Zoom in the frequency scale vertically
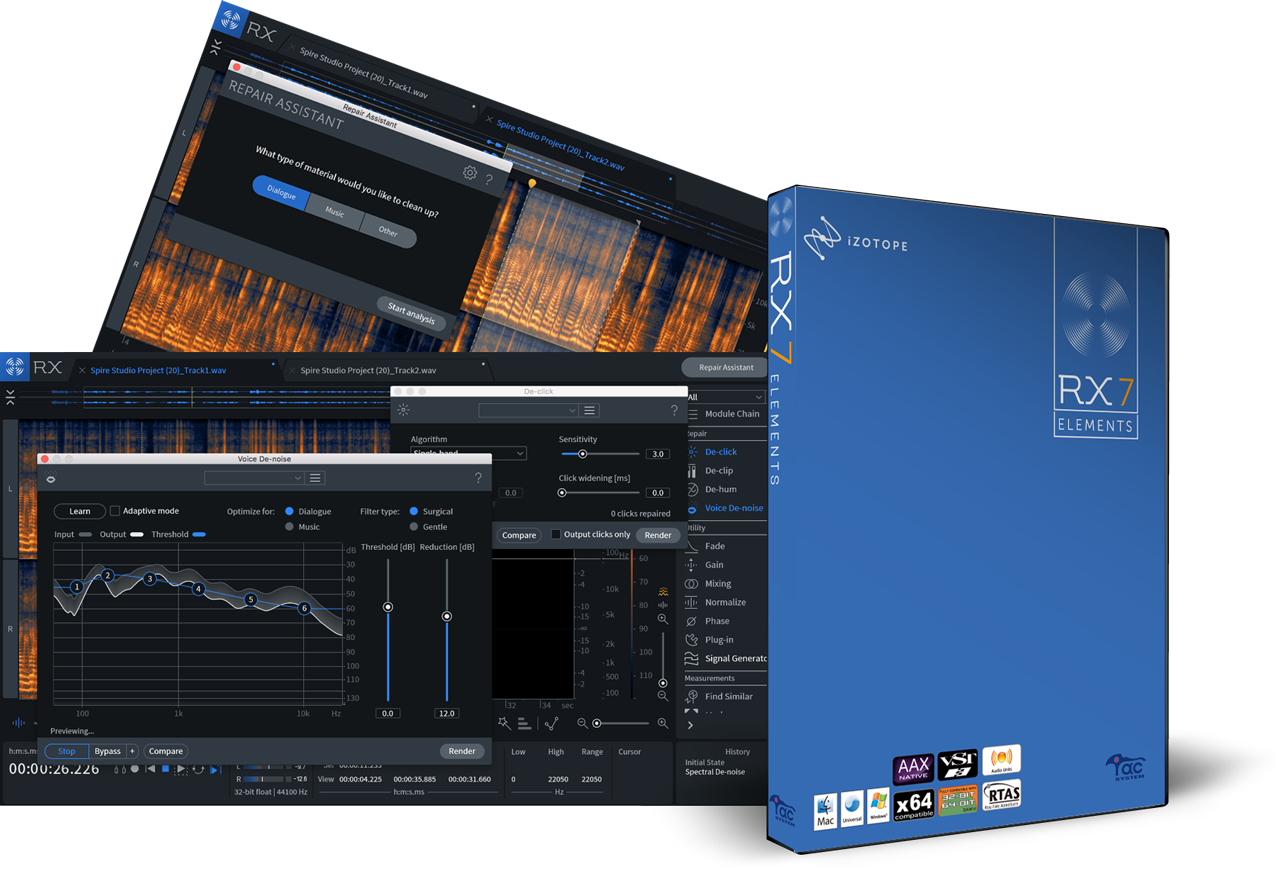Image resolution: width=1280 pixels, height=870 pixels. [x=663, y=620]
